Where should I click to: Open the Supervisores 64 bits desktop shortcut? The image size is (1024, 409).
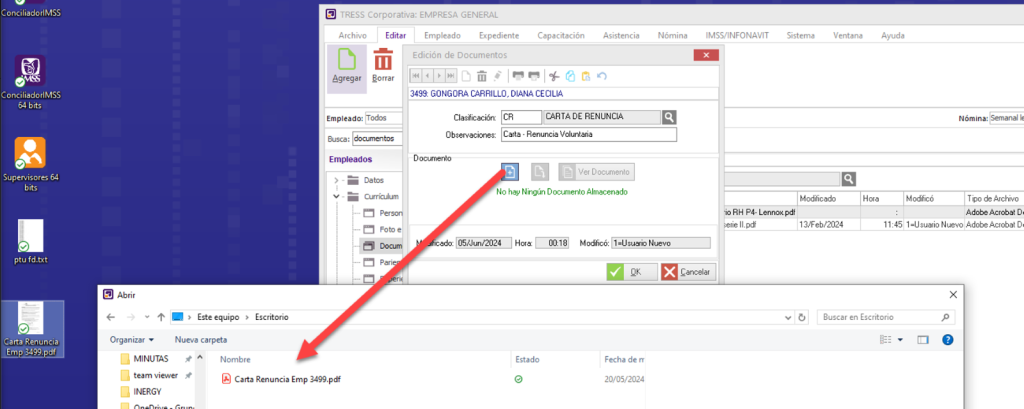[x=30, y=153]
